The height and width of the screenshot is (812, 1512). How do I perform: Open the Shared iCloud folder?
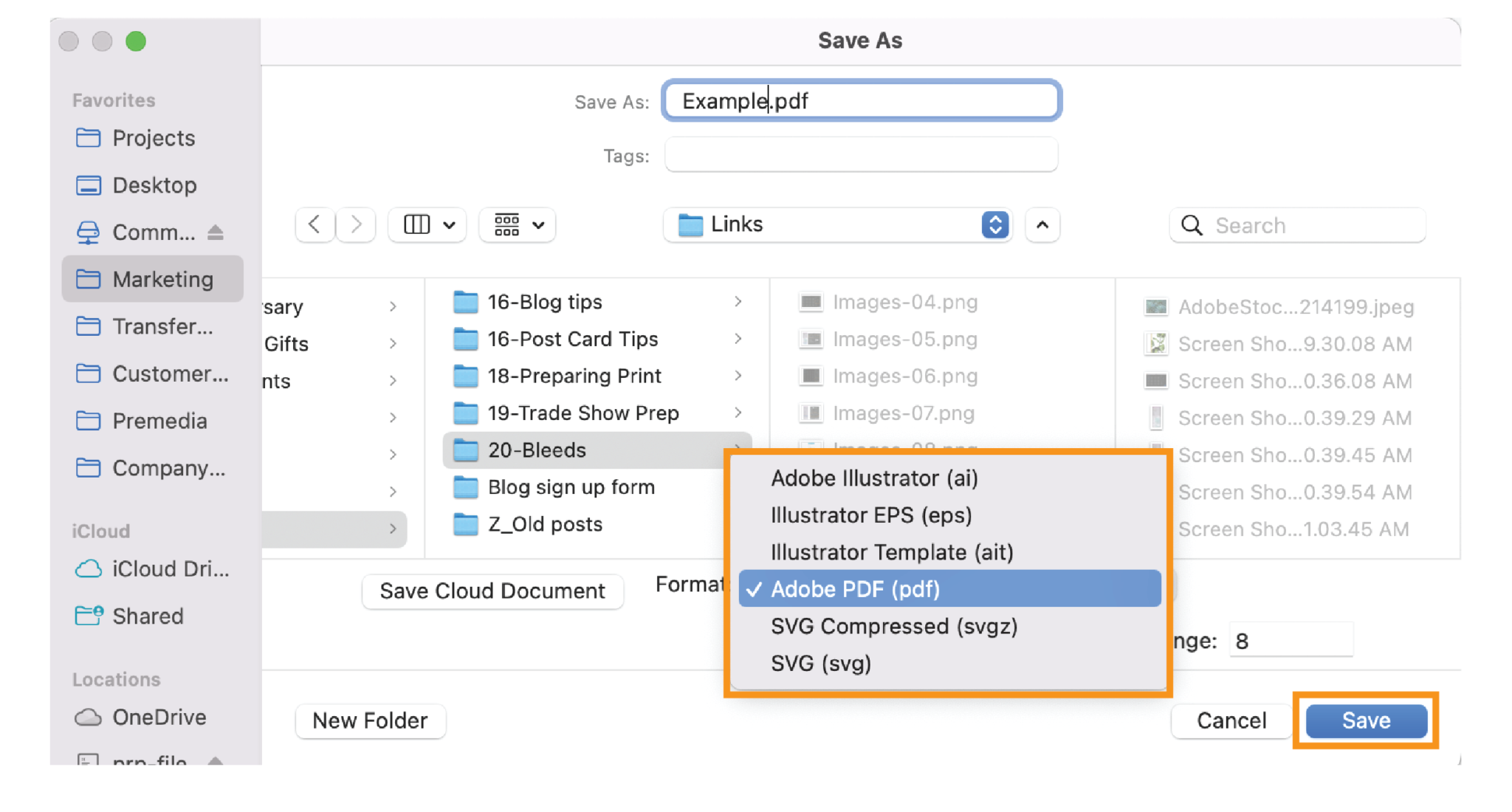click(x=148, y=616)
